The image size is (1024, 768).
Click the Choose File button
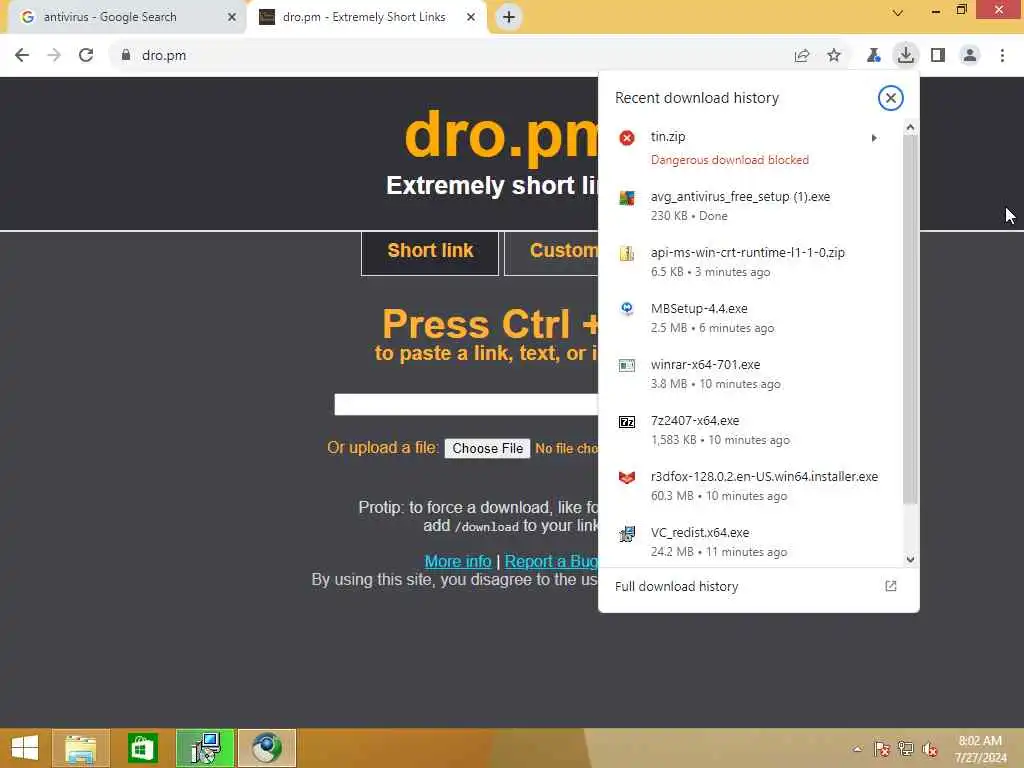(487, 449)
